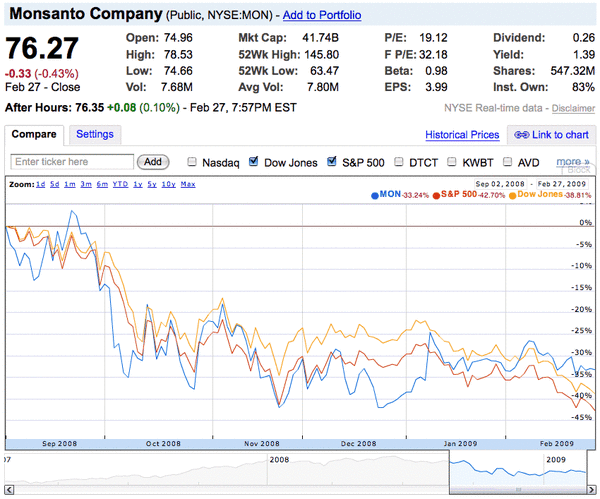Click the Oct 2008 axis label
The height and width of the screenshot is (499, 600).
pyautogui.click(x=163, y=444)
